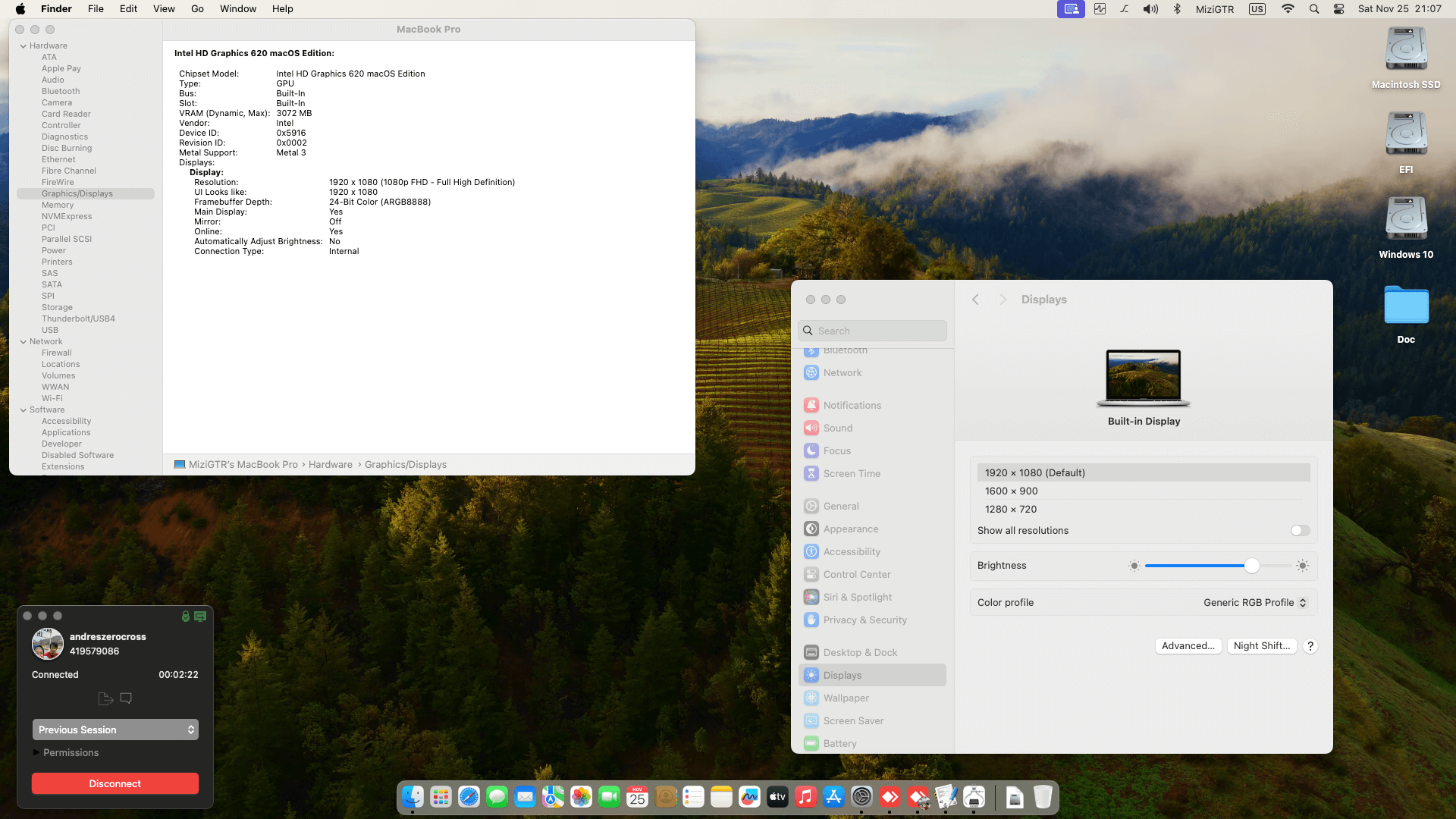Open the File menu
Screen dimensions: 1456x819
pos(96,9)
